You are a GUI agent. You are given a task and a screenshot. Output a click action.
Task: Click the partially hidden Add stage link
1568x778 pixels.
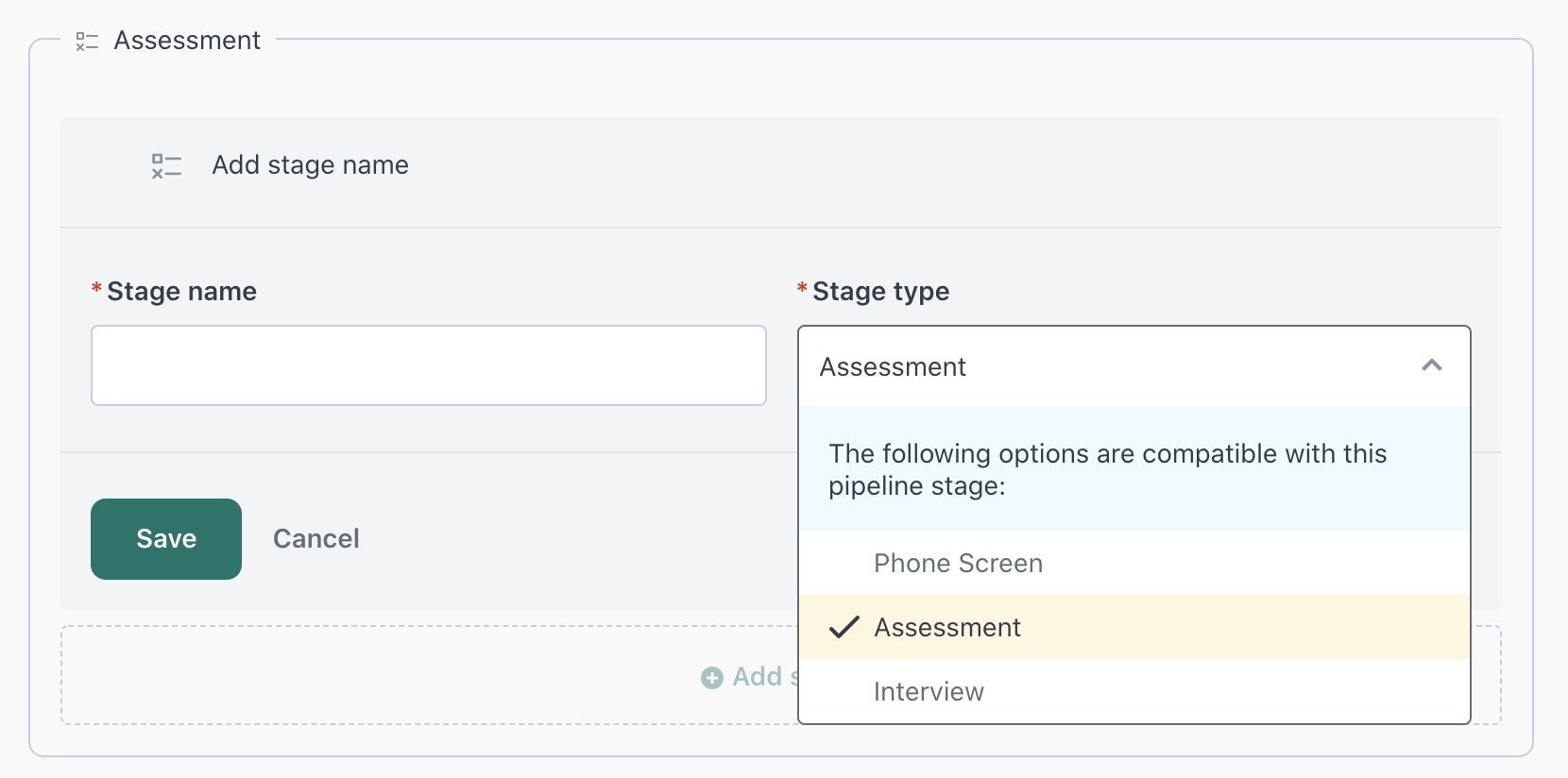point(751,677)
